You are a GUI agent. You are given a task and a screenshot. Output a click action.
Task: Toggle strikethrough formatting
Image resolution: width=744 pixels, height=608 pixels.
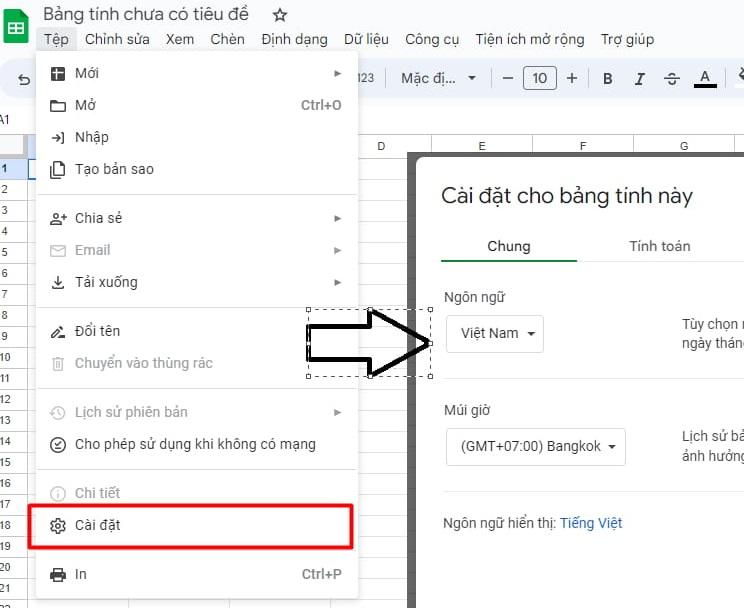point(672,78)
